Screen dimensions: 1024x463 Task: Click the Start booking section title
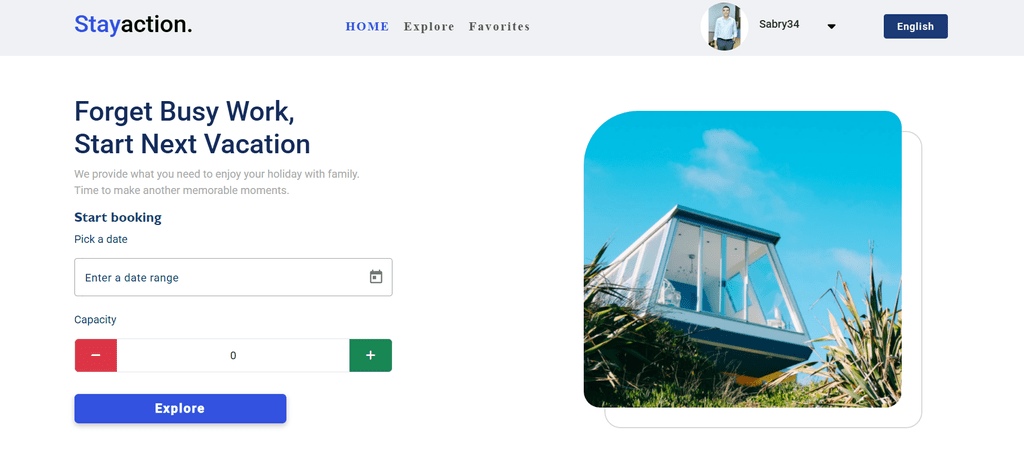(118, 217)
